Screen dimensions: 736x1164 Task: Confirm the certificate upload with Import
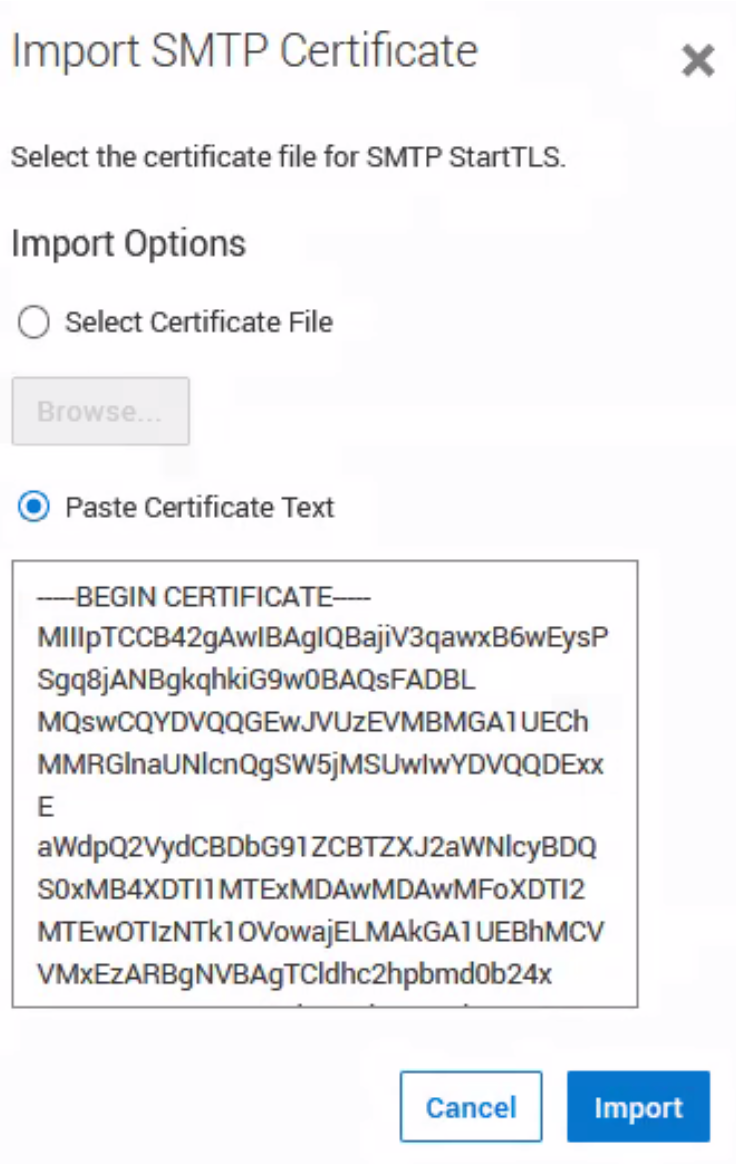[638, 1107]
